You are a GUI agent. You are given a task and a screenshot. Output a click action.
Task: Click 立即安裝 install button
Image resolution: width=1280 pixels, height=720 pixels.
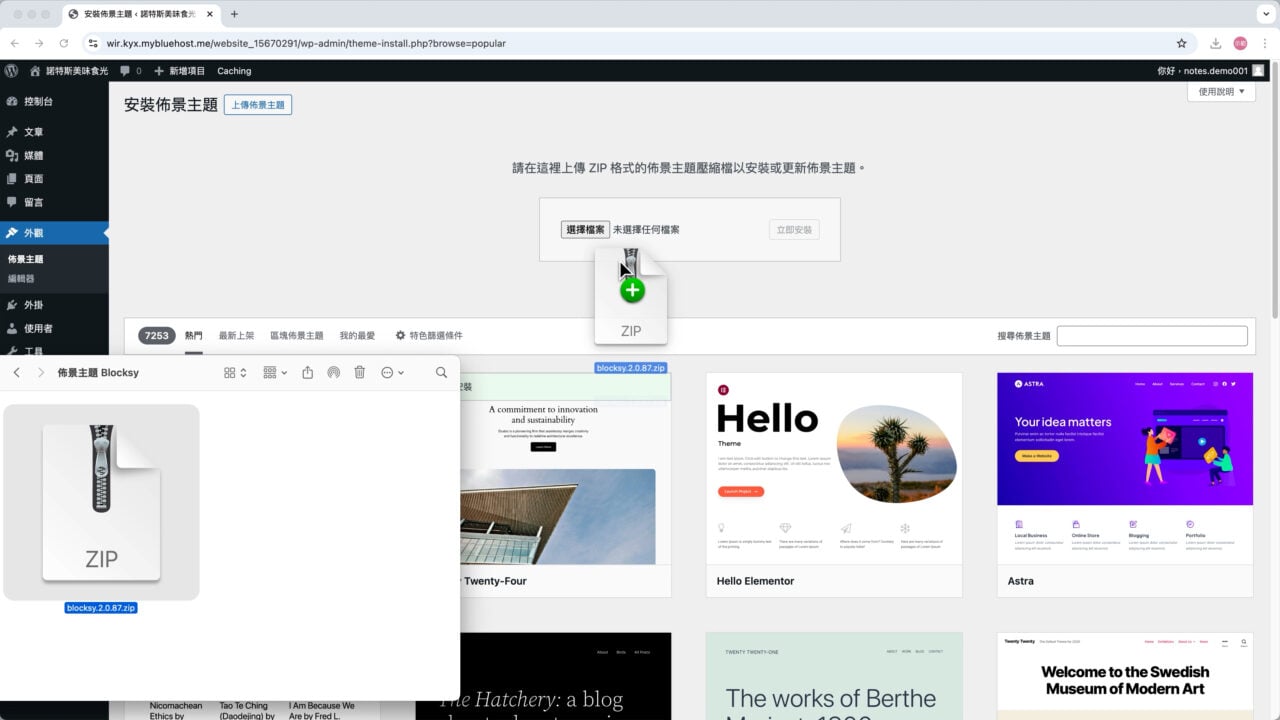[x=794, y=230]
